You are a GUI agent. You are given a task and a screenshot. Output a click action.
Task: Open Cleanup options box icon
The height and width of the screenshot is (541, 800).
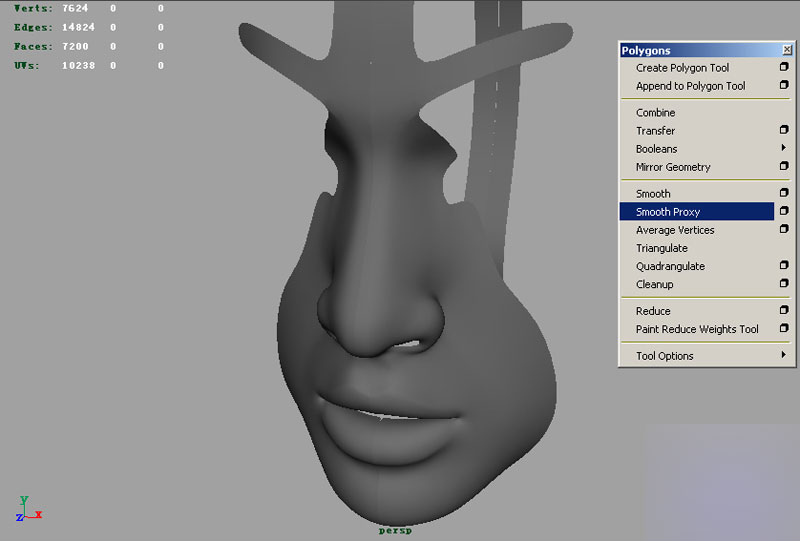(x=784, y=283)
